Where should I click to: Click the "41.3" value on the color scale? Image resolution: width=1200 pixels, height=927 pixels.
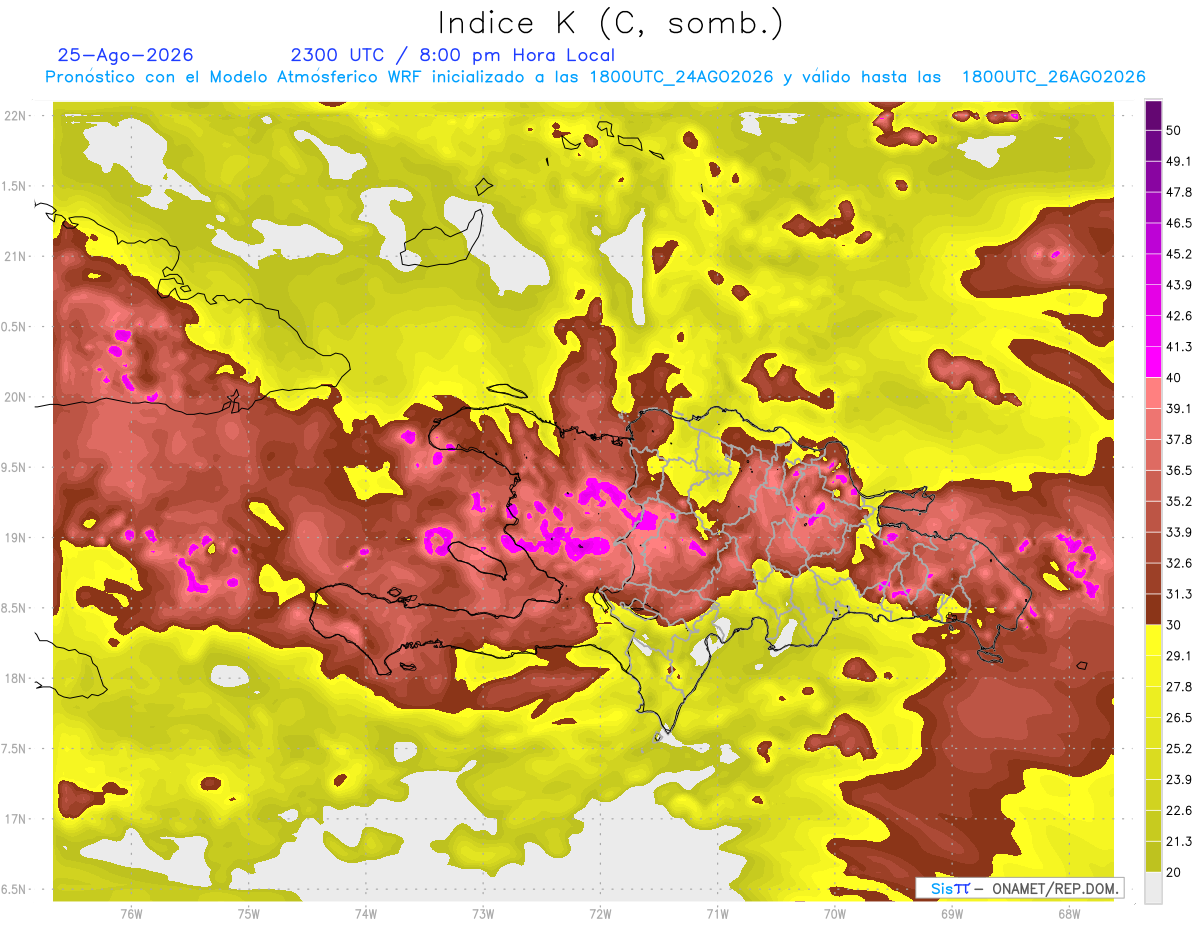pyautogui.click(x=1178, y=347)
